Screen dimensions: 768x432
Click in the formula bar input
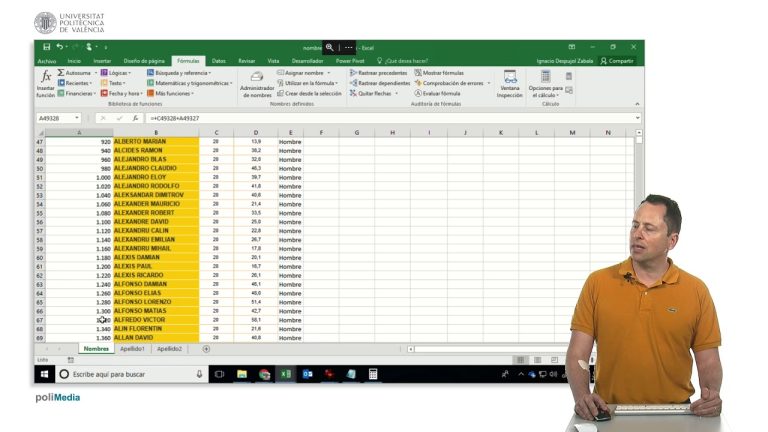380,118
